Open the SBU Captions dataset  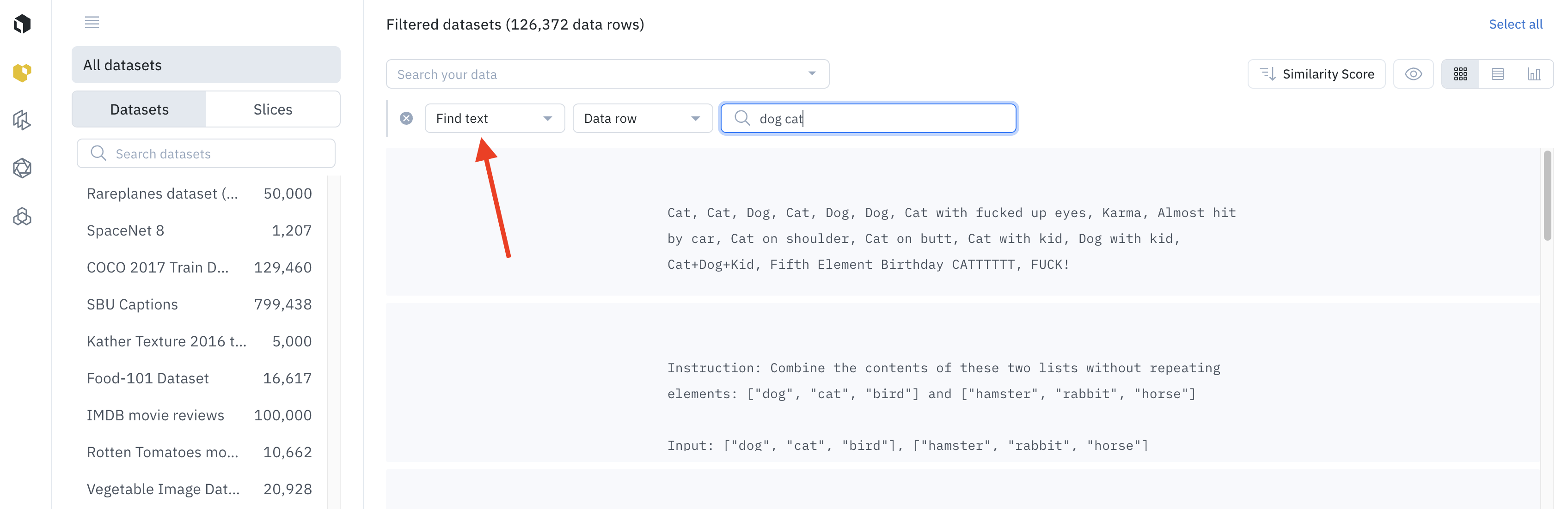point(199,305)
